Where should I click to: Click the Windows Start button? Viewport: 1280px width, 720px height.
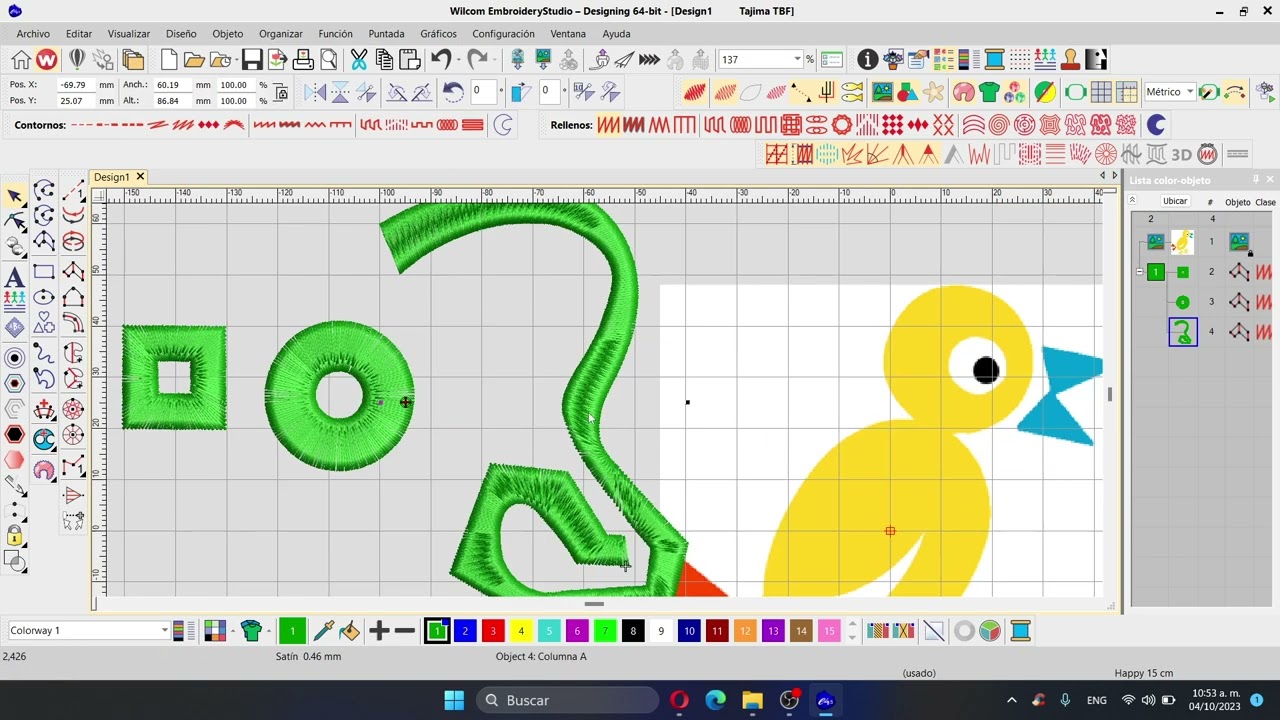coord(454,700)
